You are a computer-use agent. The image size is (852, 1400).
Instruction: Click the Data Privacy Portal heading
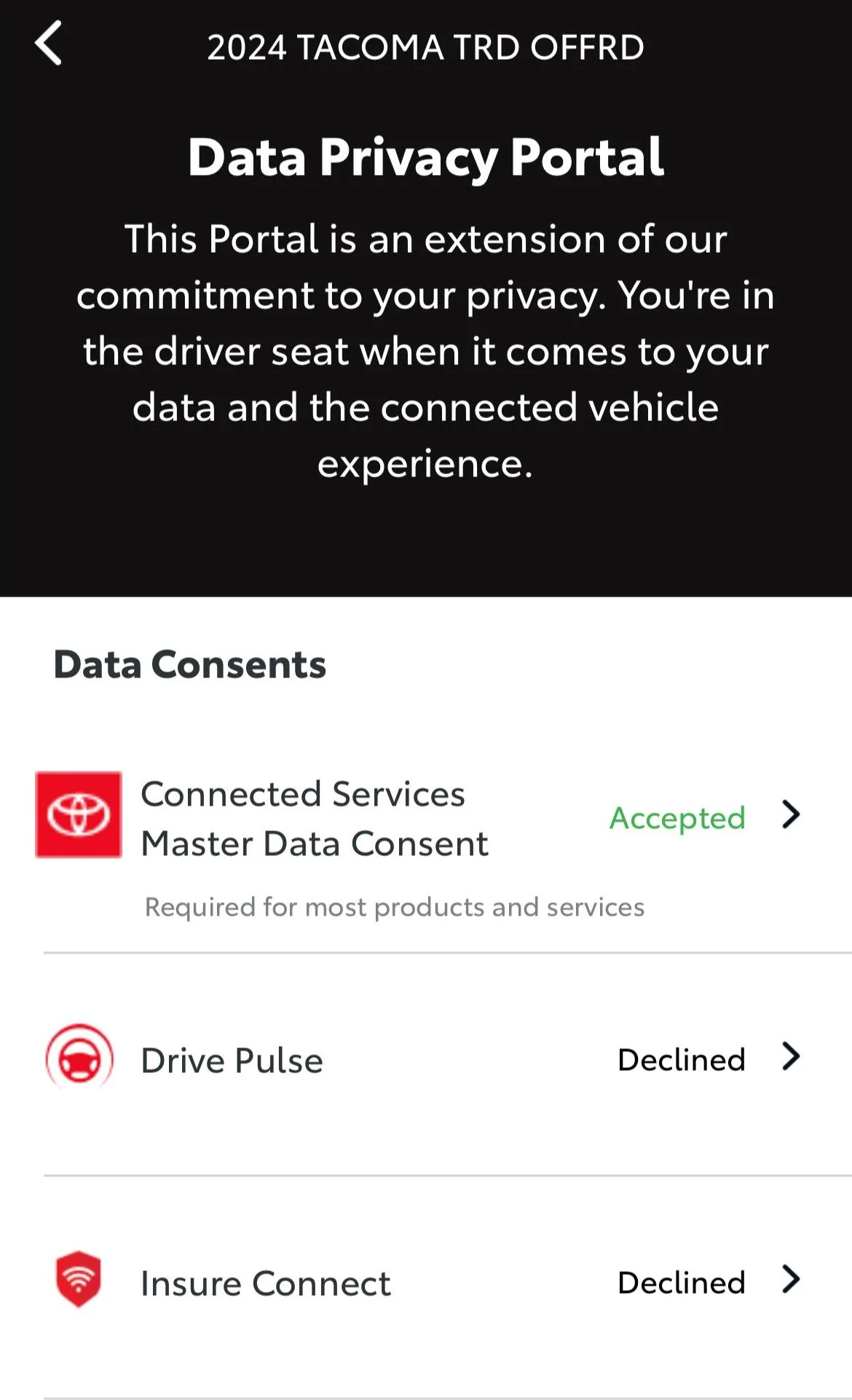click(x=425, y=157)
